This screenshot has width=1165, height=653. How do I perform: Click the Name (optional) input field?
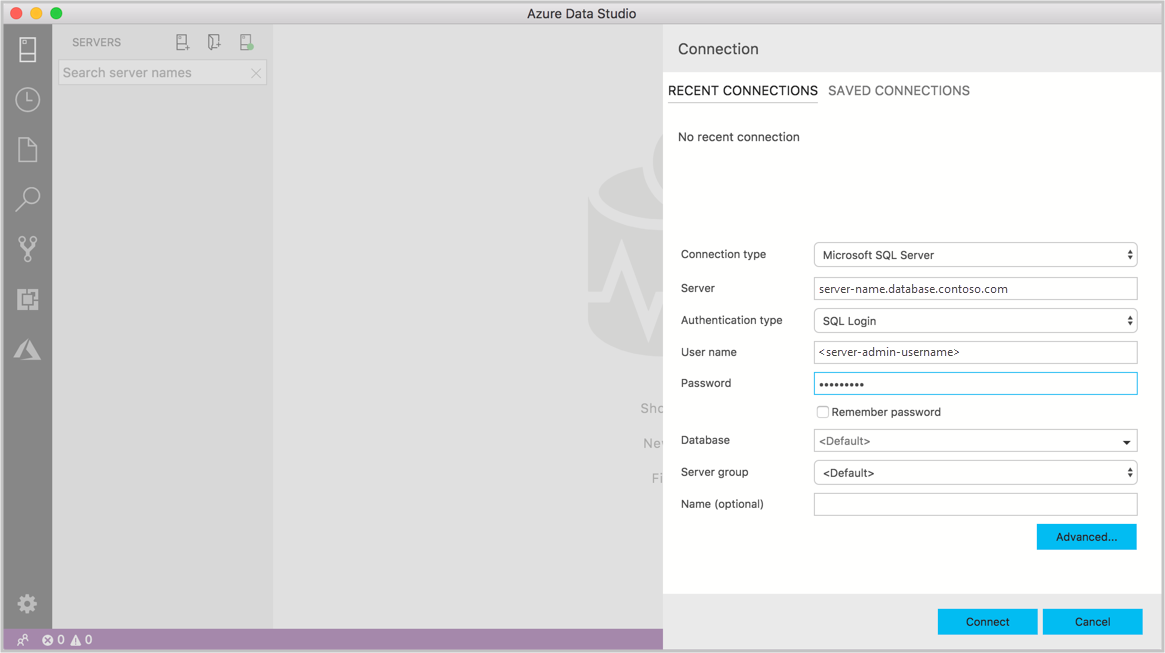click(x=975, y=504)
